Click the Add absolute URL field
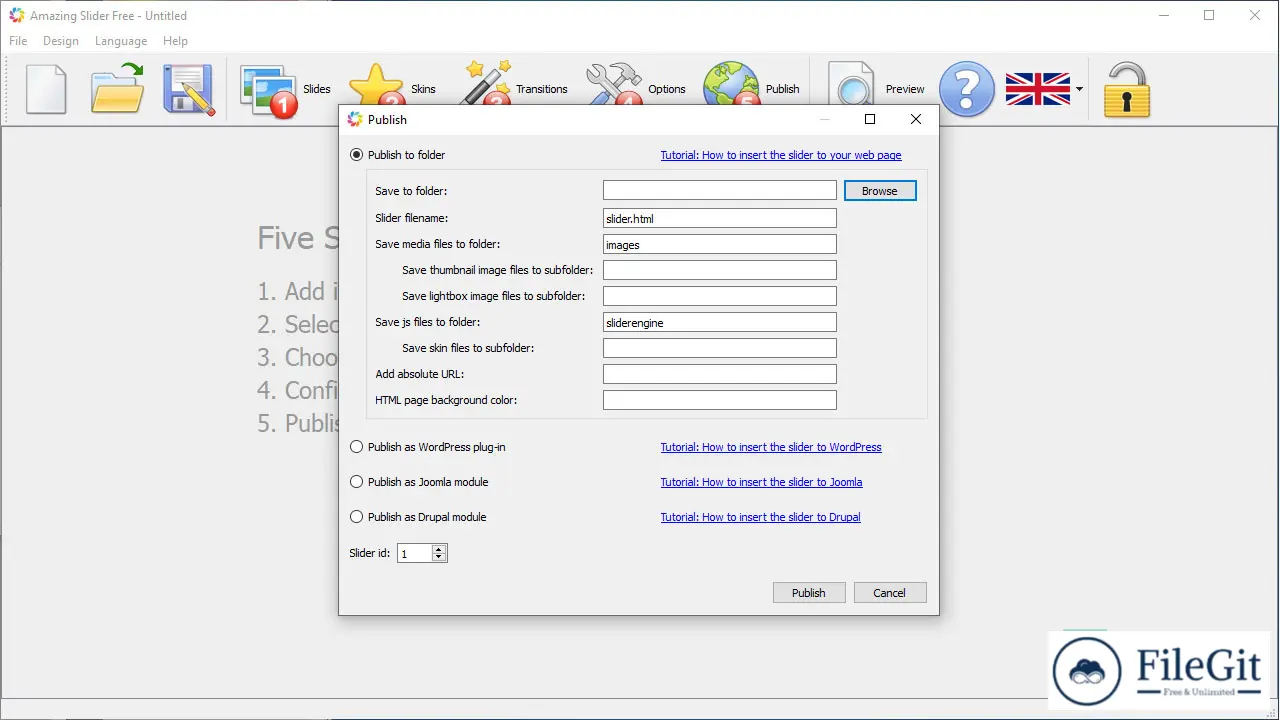This screenshot has height=720, width=1280. pyautogui.click(x=720, y=374)
